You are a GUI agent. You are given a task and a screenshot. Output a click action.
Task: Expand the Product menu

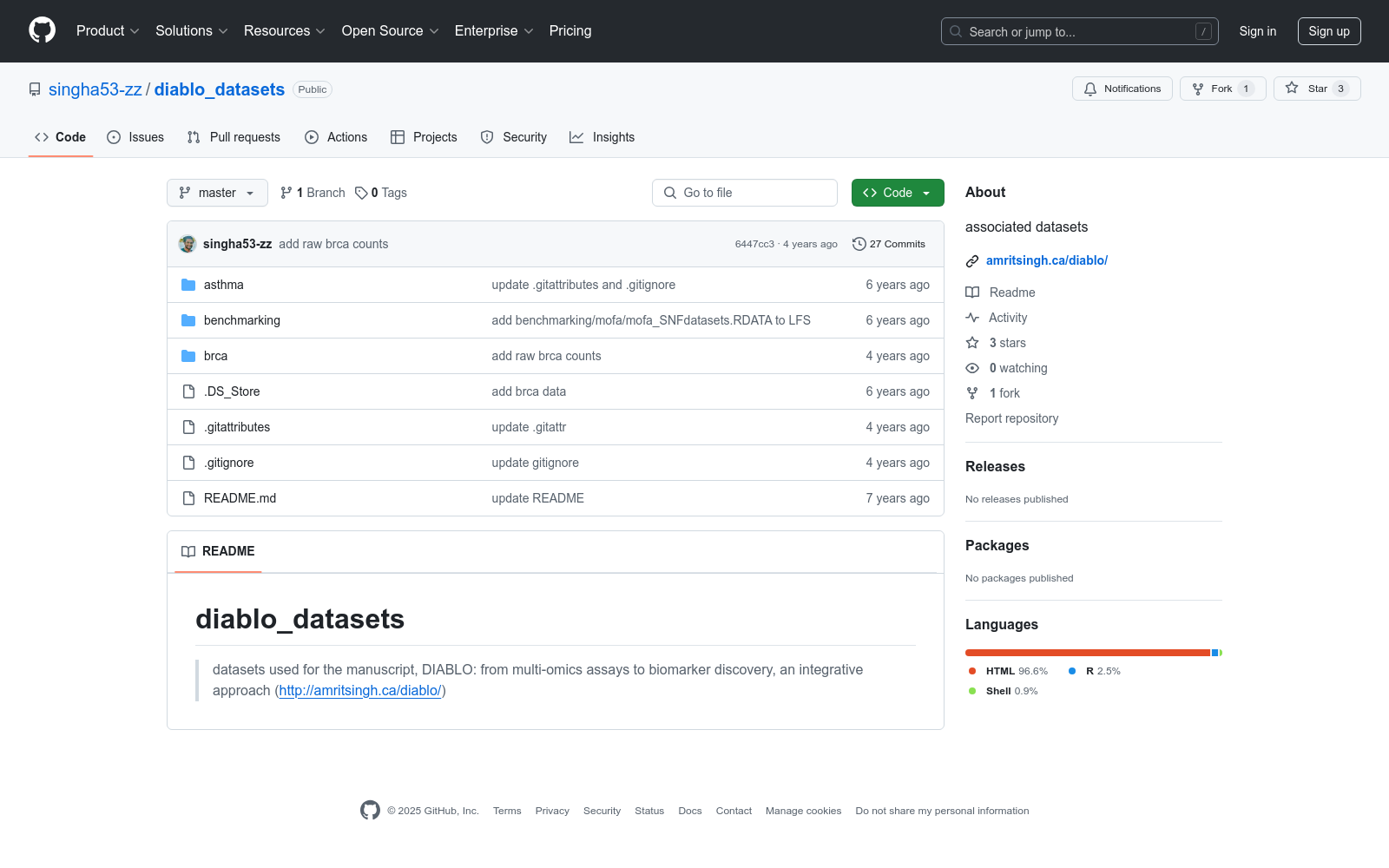[x=108, y=30]
